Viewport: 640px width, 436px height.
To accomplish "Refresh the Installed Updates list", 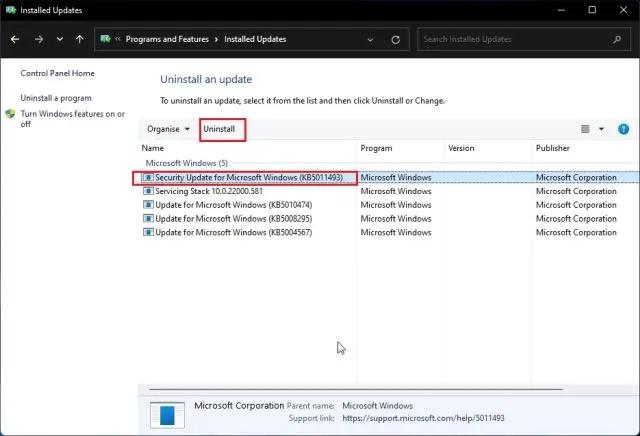I will pyautogui.click(x=397, y=40).
